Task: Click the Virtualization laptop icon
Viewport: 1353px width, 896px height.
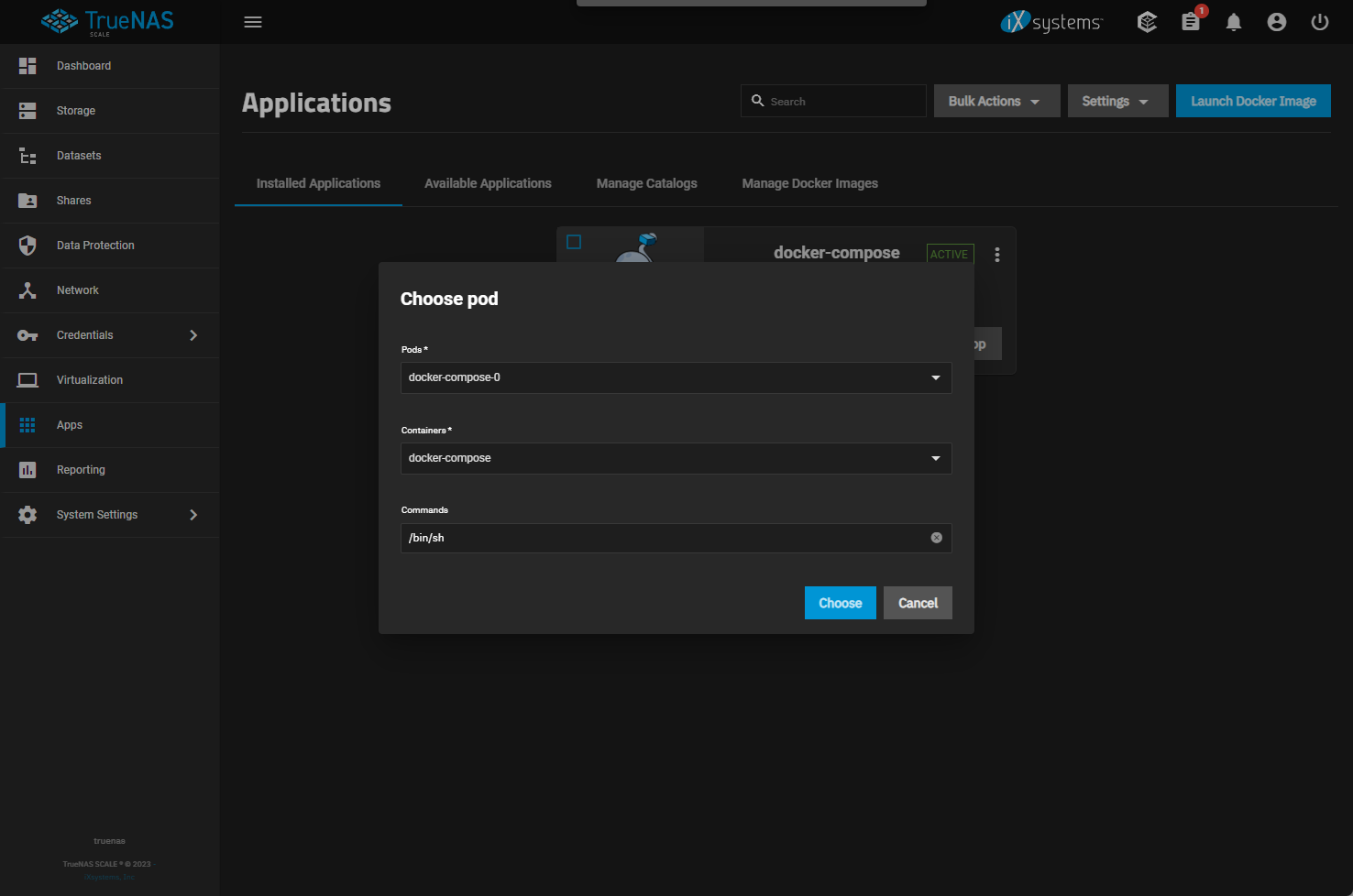Action: 27,380
